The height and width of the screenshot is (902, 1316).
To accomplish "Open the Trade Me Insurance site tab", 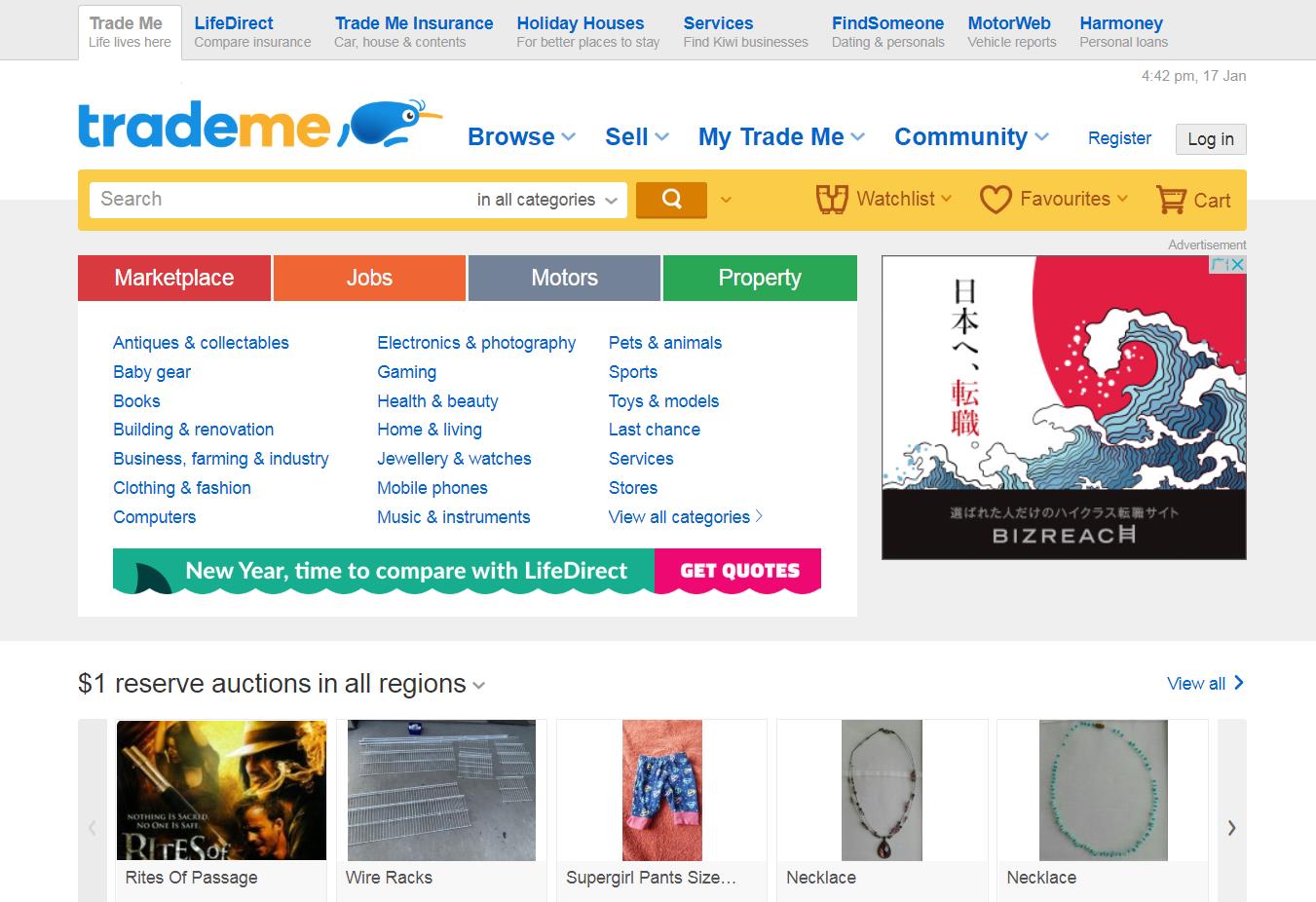I will pos(414,31).
